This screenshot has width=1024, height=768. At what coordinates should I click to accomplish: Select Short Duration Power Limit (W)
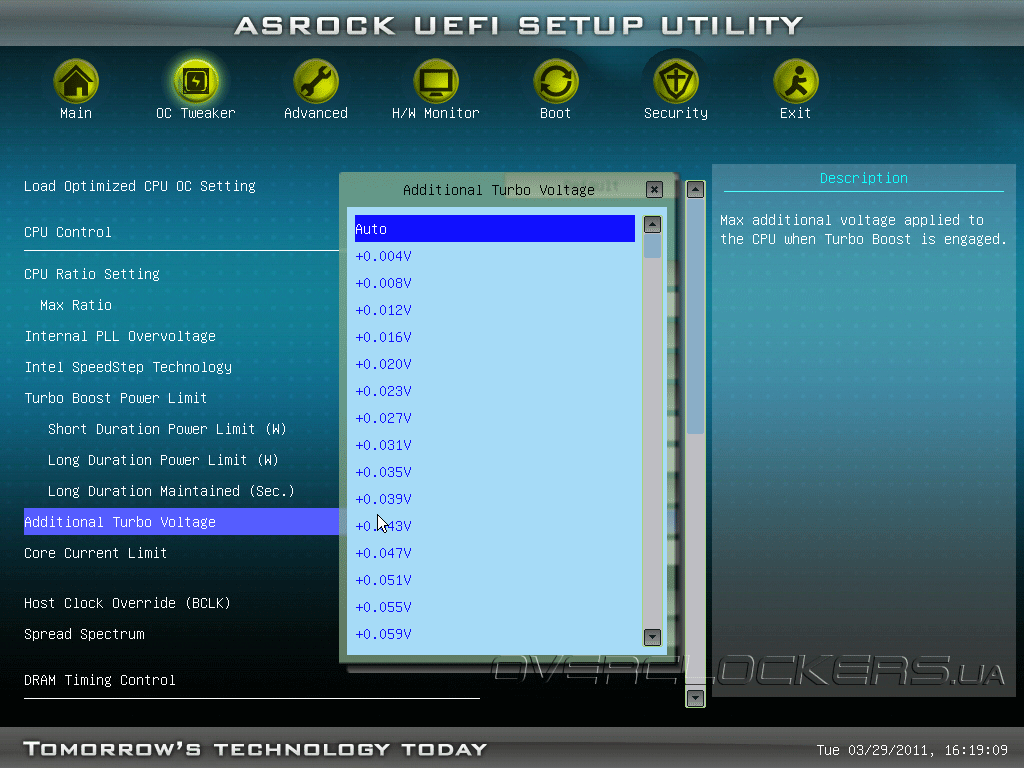167,429
